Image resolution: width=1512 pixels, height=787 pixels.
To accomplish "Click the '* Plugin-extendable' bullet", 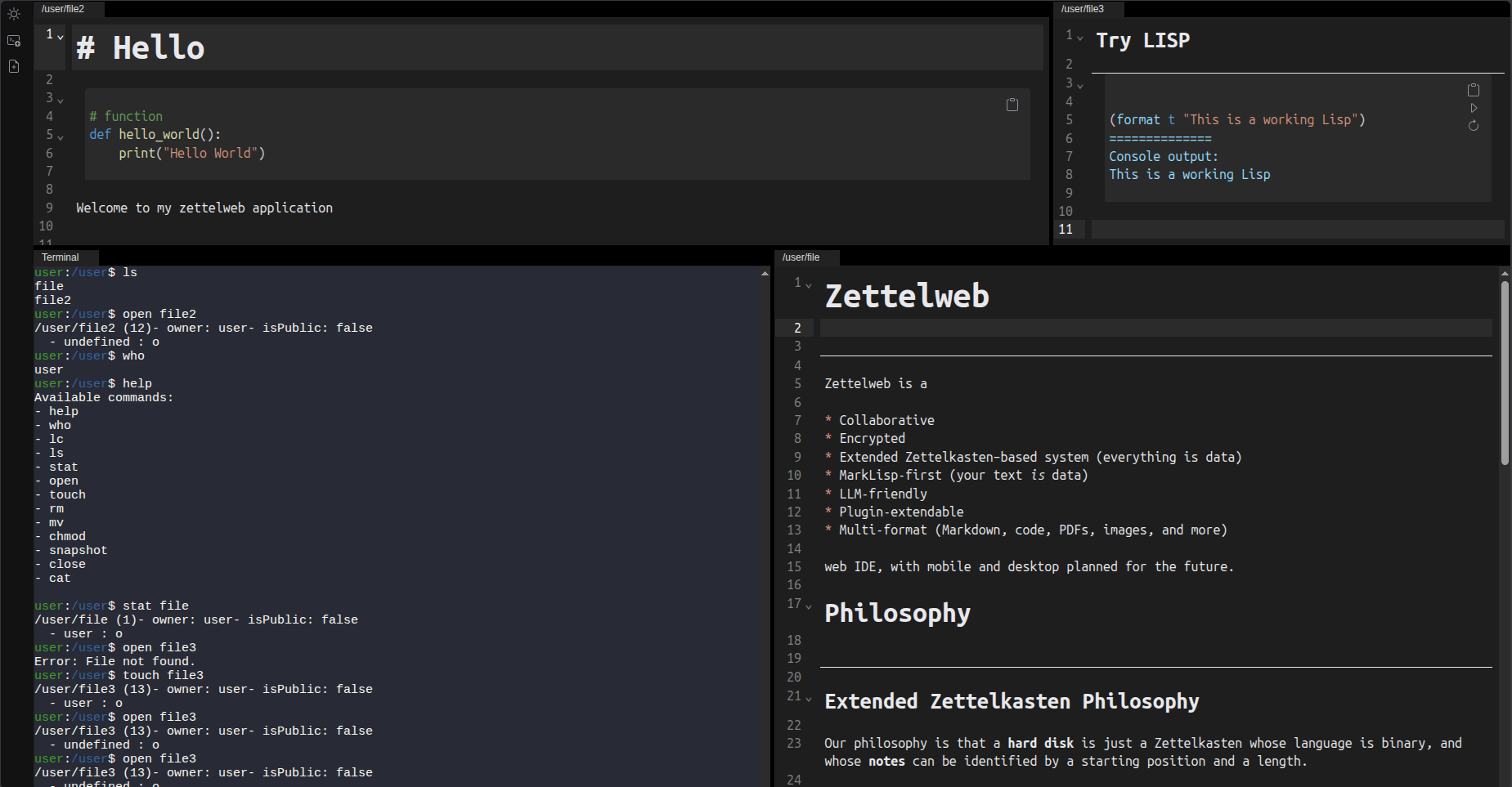I will pos(894,512).
